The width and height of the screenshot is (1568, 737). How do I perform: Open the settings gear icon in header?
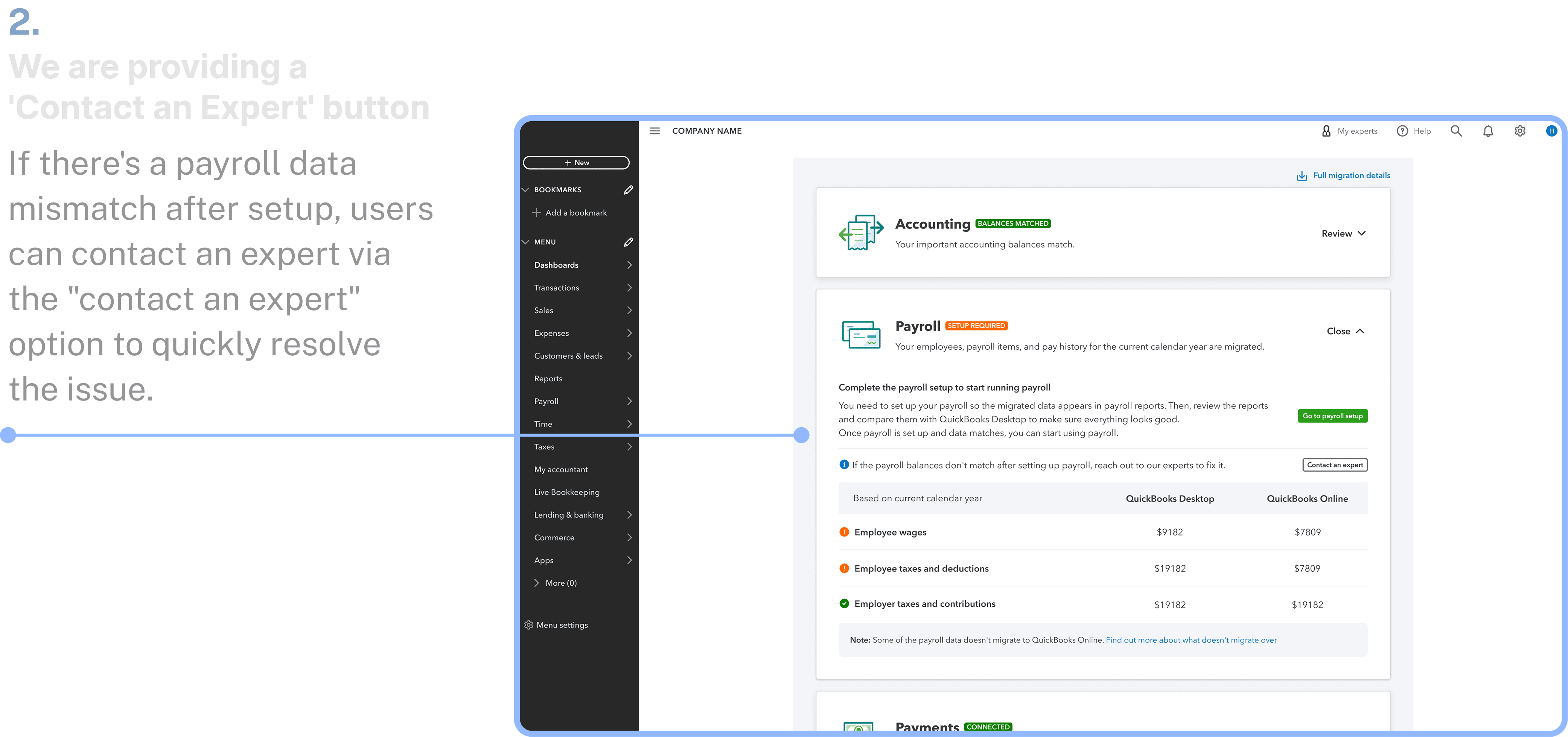[1520, 131]
